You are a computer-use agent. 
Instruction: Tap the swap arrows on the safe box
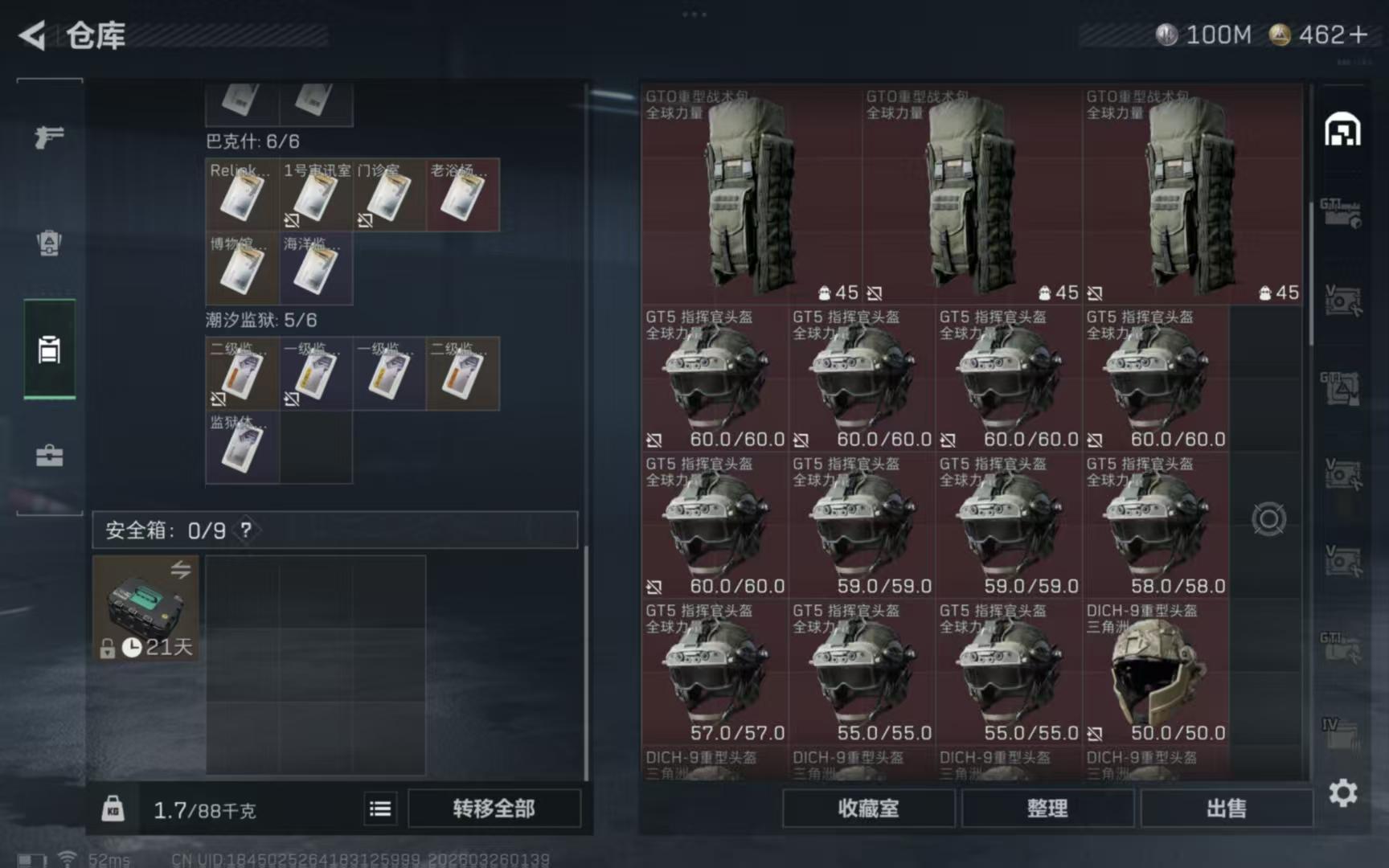180,569
